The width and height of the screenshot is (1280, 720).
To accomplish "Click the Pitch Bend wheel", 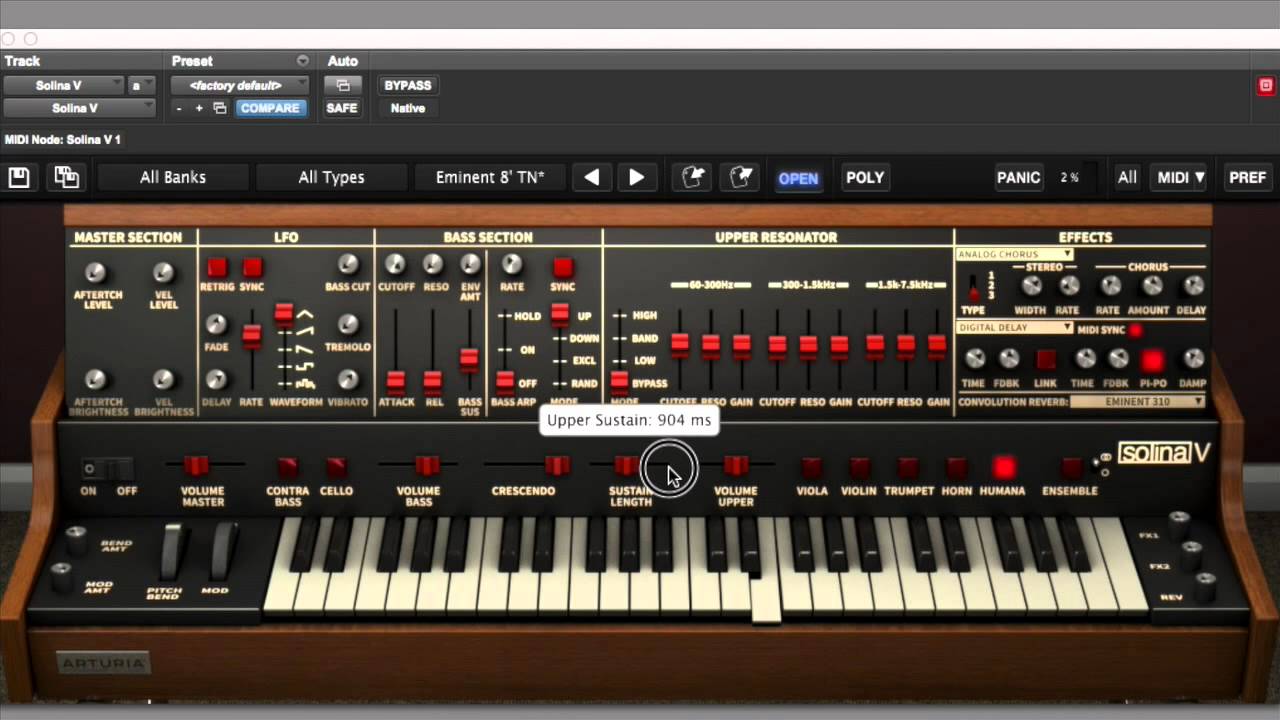I will point(173,551).
